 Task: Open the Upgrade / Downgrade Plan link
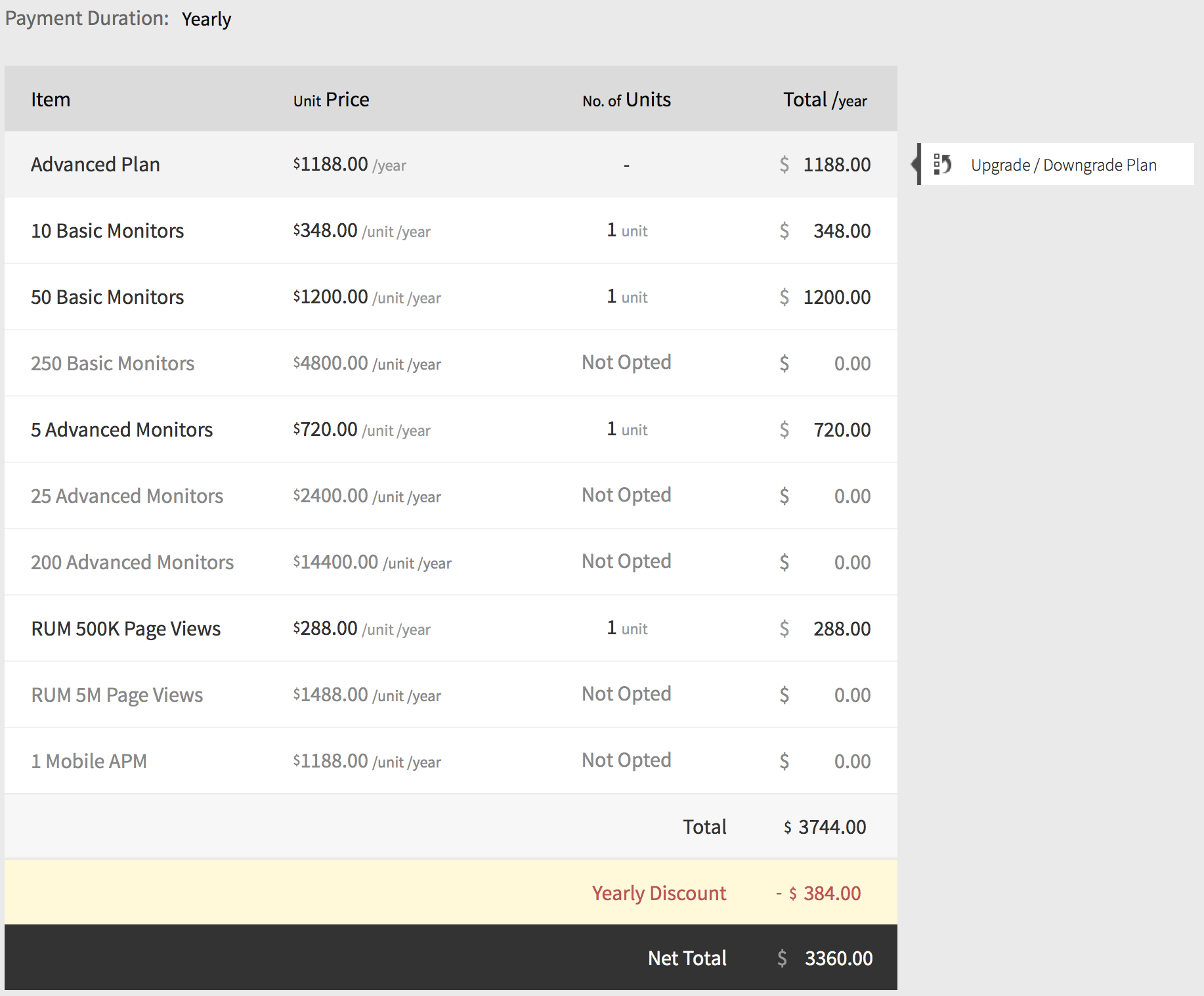pos(1063,165)
